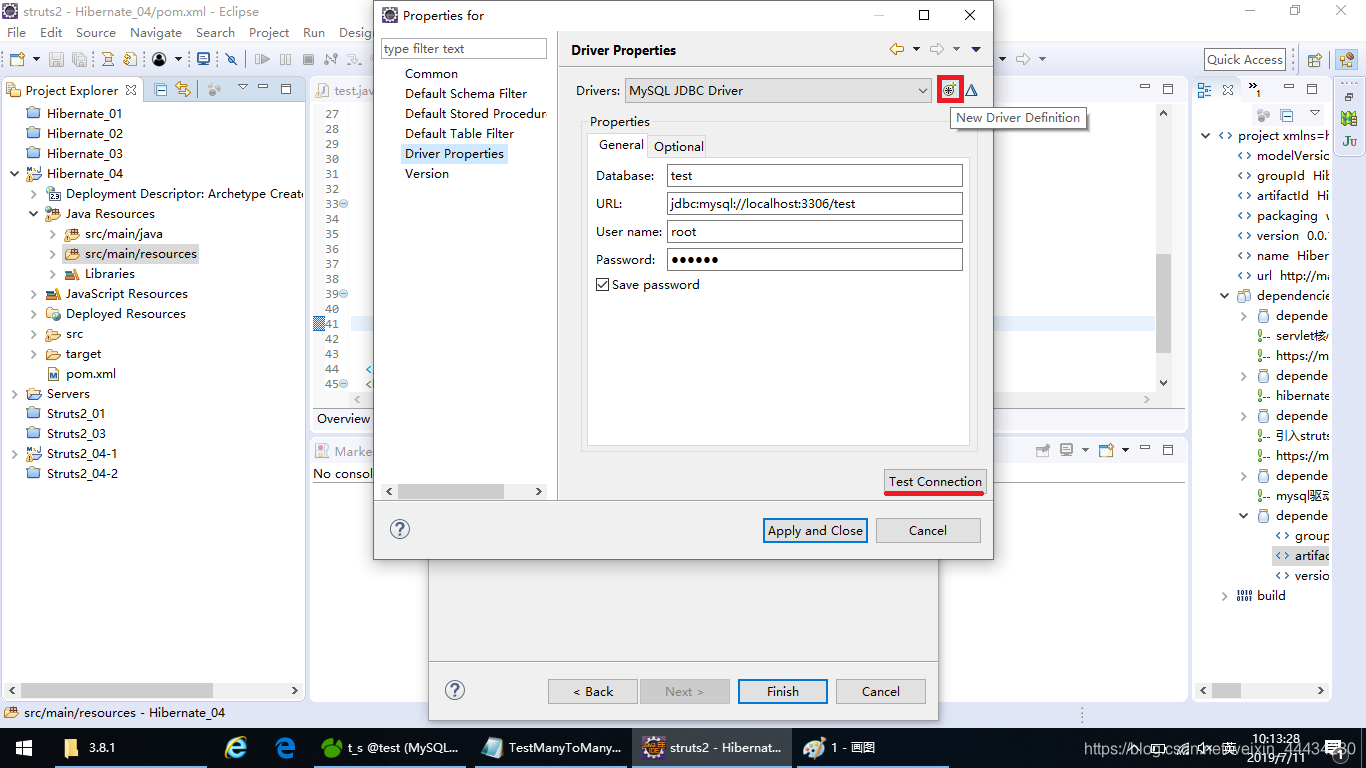Click the Restore icon in right trim bar
Viewport: 1366px width, 768px height.
pyautogui.click(x=1349, y=96)
